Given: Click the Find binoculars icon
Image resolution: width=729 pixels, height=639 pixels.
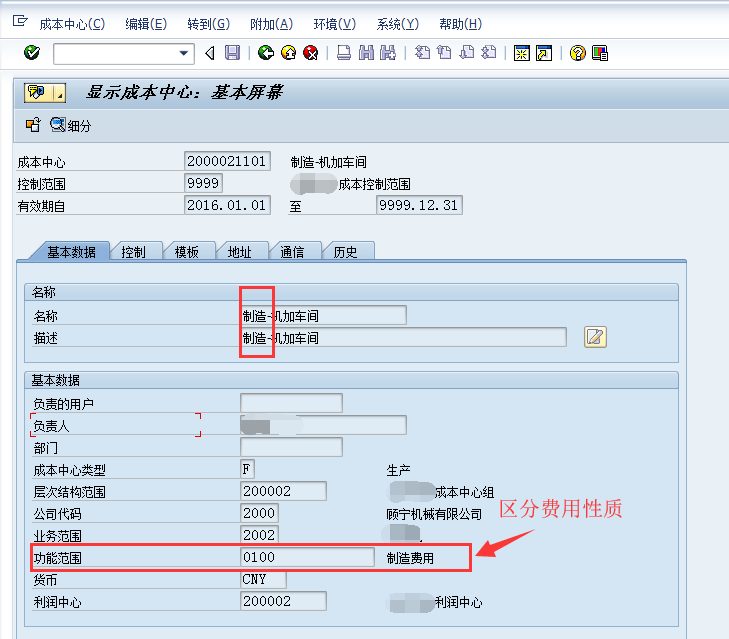Looking at the screenshot, I should tap(366, 53).
